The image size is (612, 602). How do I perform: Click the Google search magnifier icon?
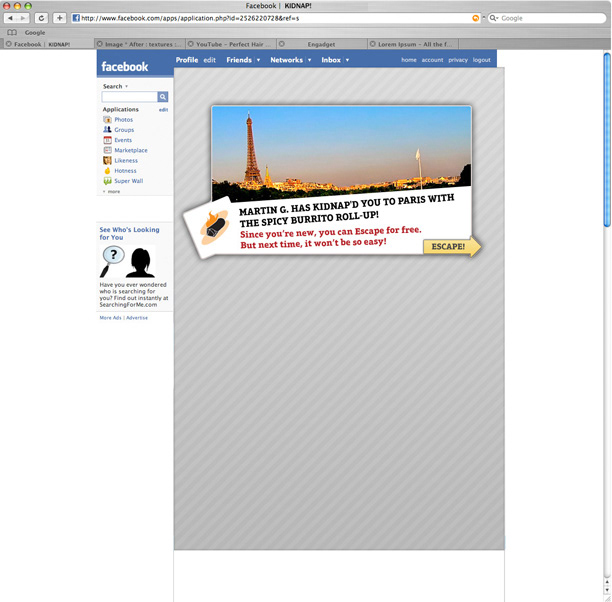[494, 18]
